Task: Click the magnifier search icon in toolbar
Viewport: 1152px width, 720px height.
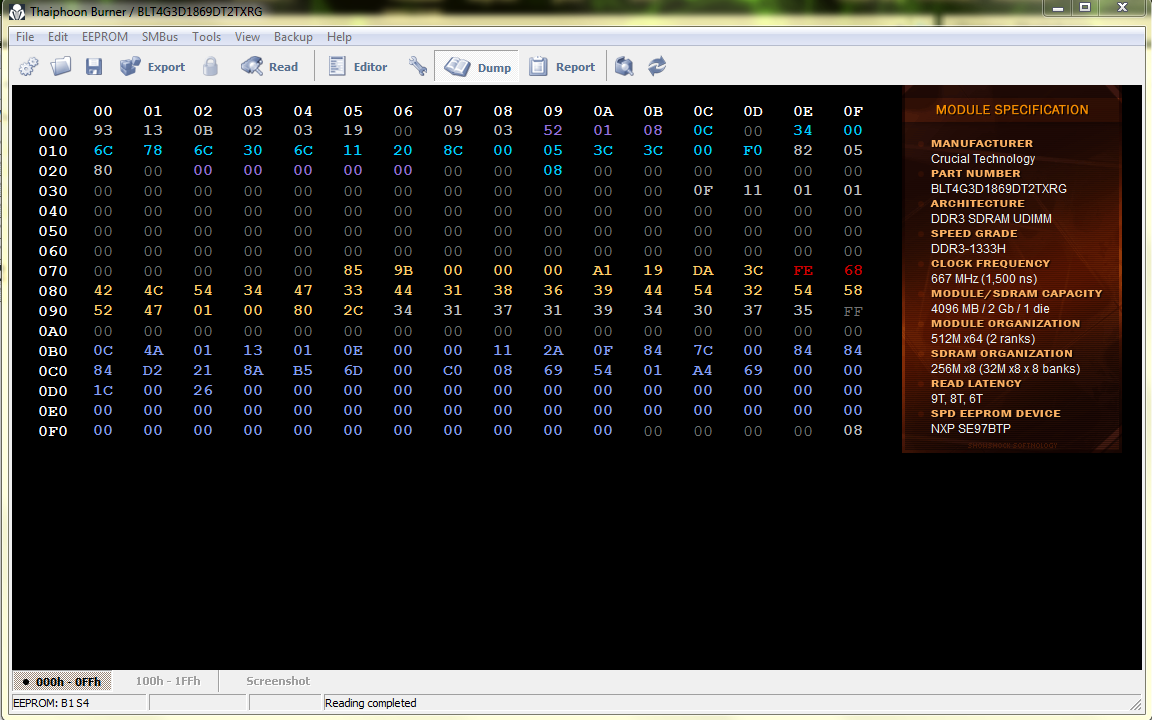Action: (x=624, y=67)
